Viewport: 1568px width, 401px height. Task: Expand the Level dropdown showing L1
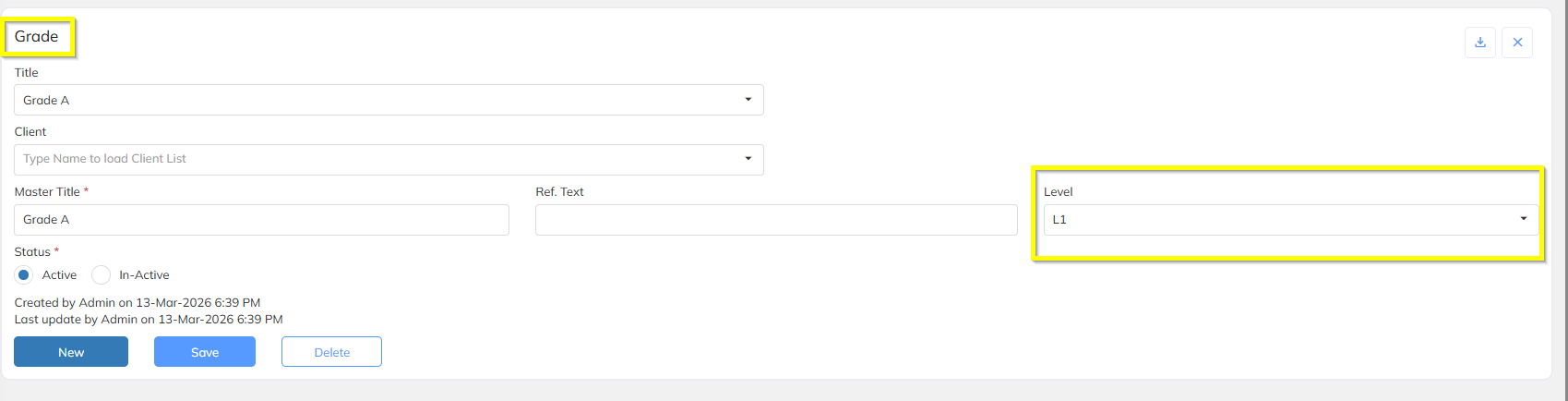point(1523,220)
